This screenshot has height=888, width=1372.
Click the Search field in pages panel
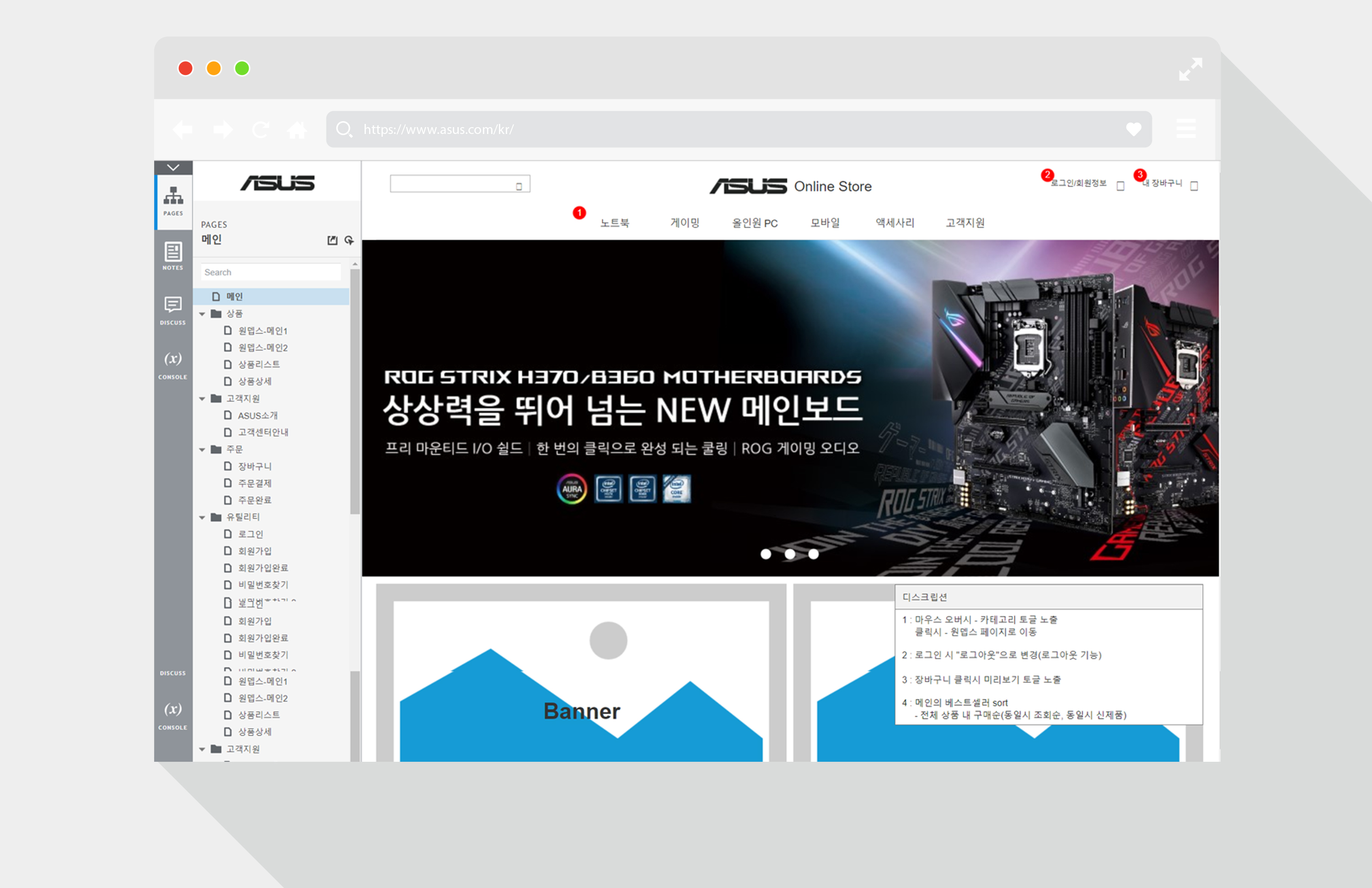click(x=270, y=272)
